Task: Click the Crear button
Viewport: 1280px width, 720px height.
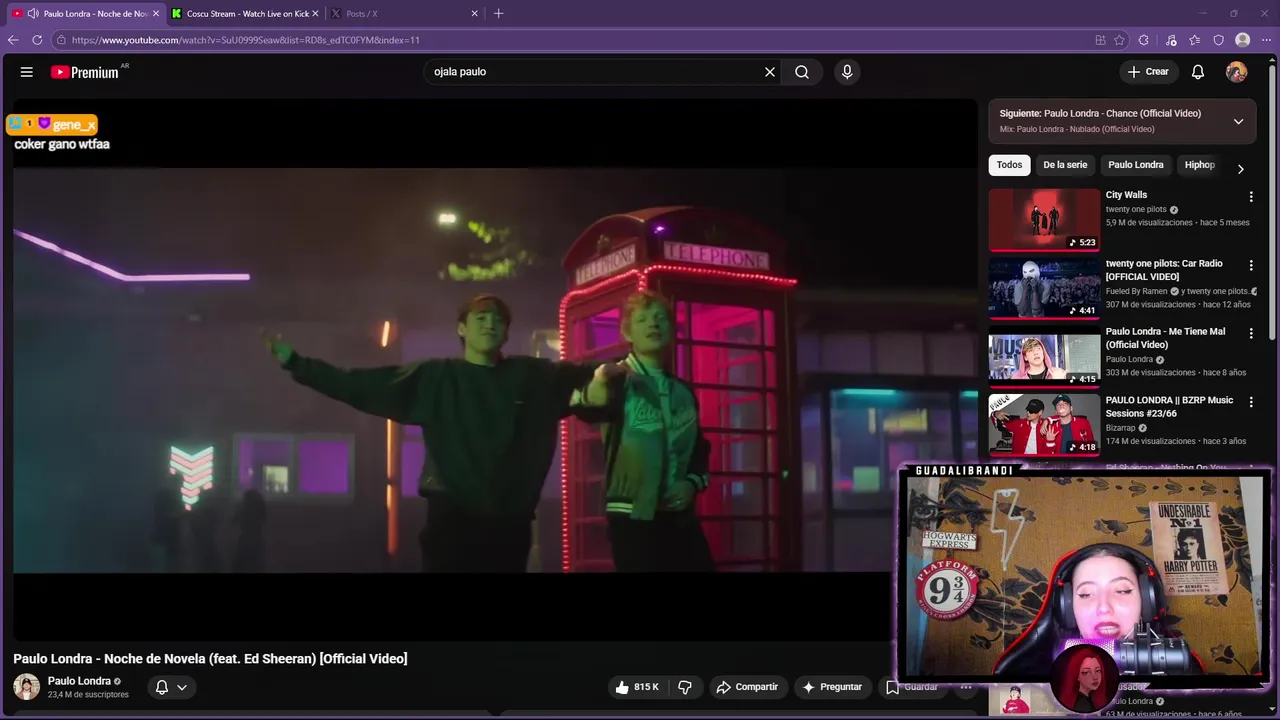Action: click(1148, 72)
